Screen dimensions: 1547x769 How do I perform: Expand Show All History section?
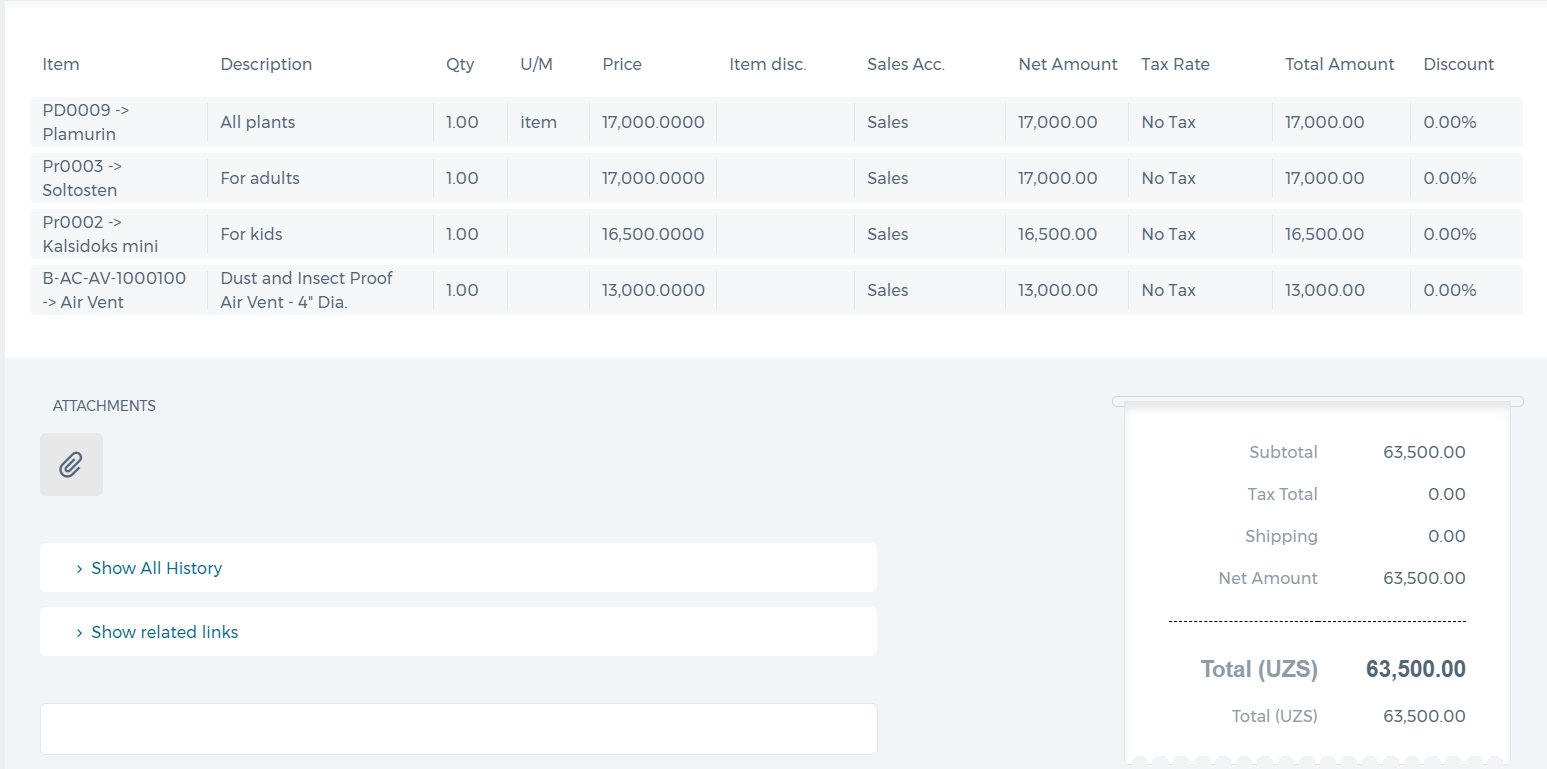[x=458, y=568]
